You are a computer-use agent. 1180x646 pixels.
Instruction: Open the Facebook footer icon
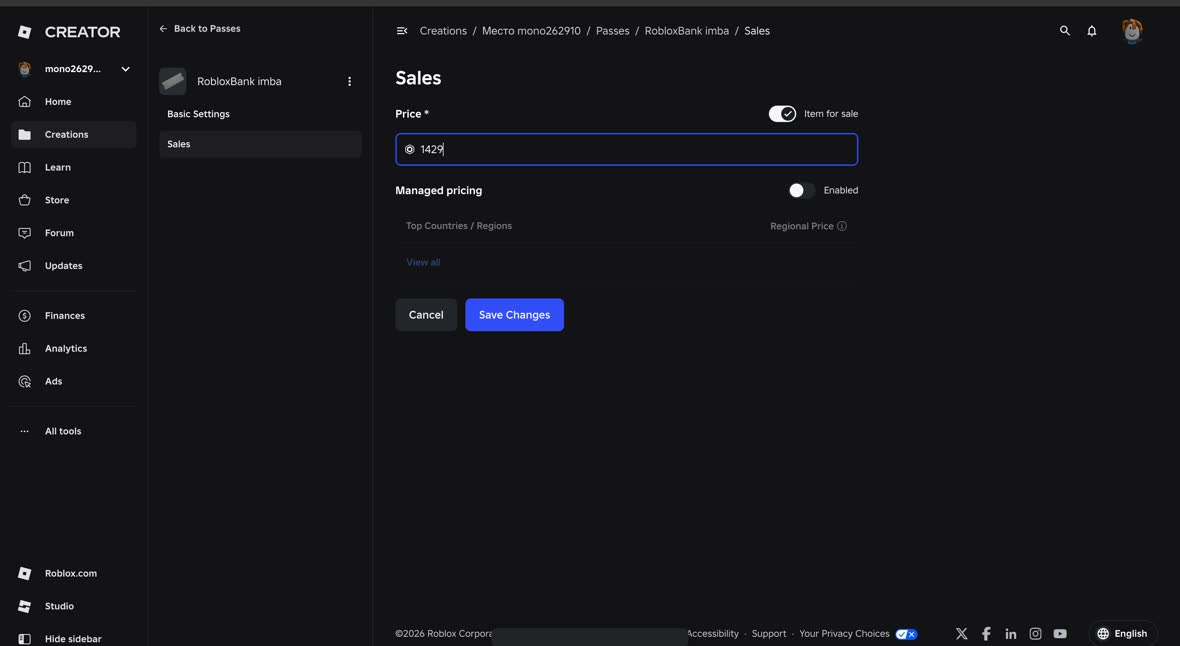(986, 634)
